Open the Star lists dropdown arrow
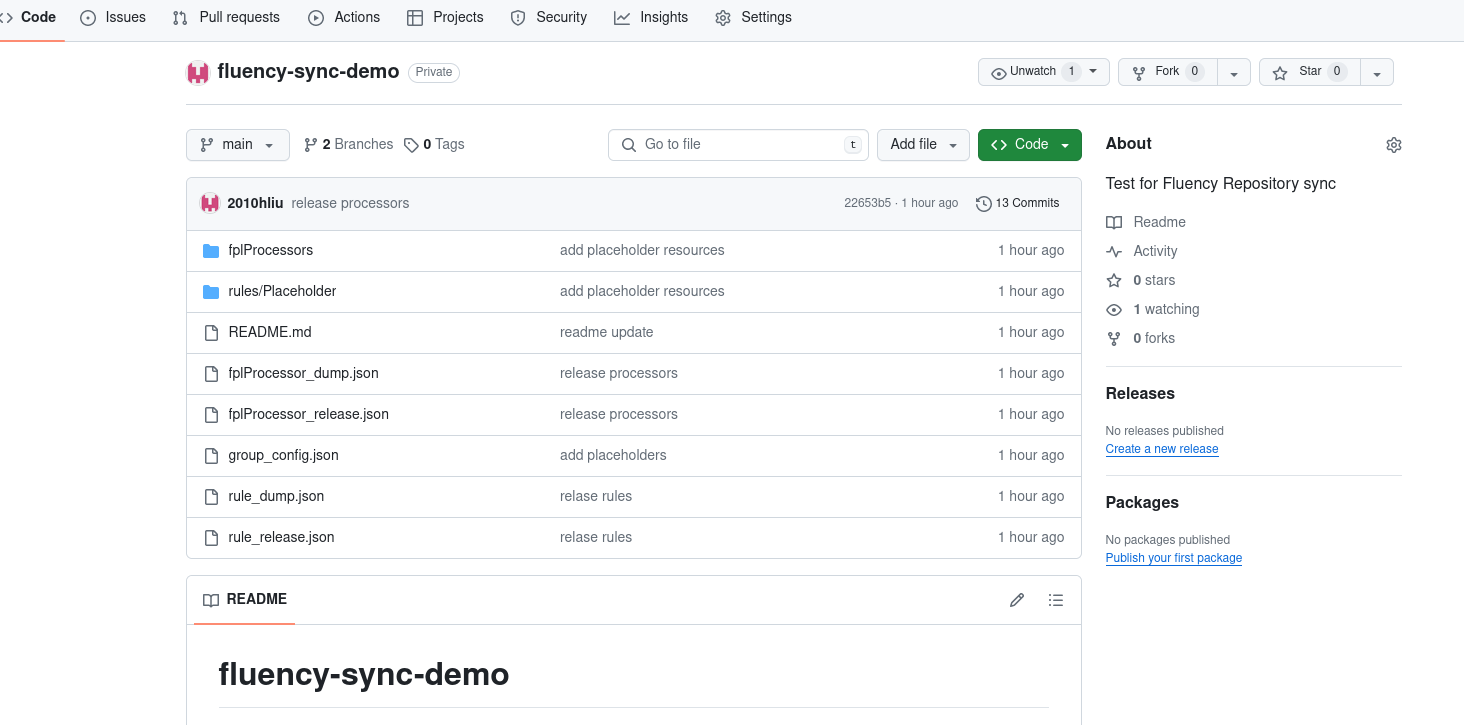This screenshot has width=1464, height=725. [x=1377, y=72]
